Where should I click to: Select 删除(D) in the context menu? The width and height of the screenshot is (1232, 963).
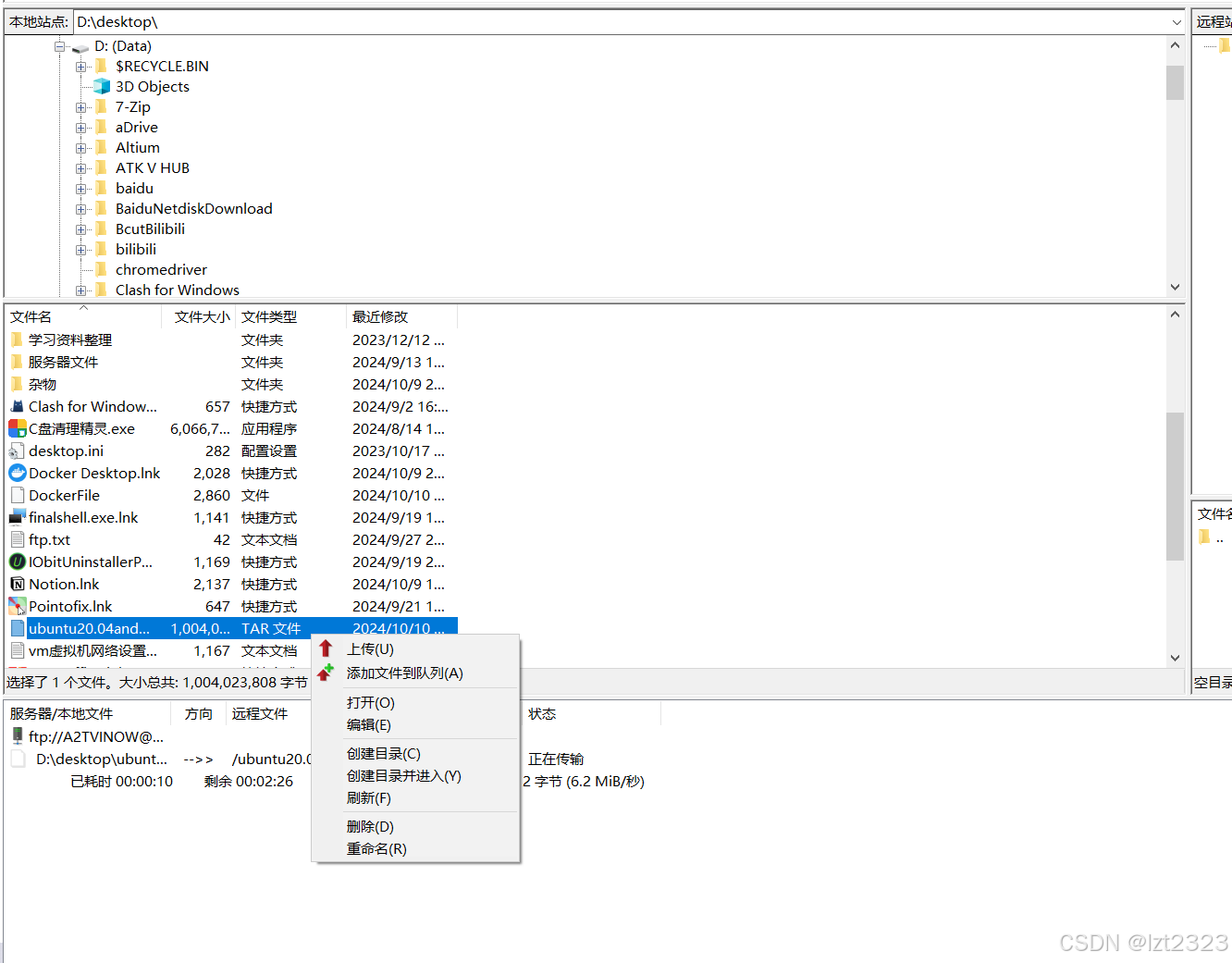(416, 827)
